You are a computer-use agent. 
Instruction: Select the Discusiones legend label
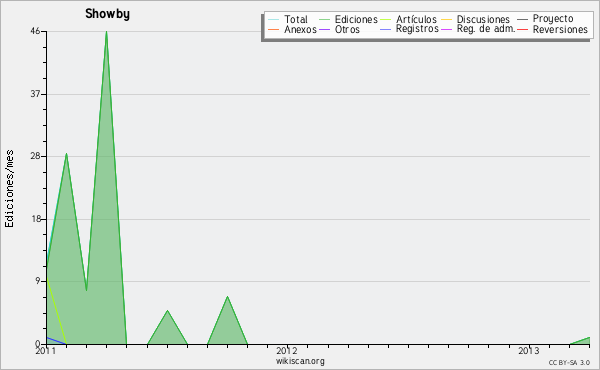click(483, 20)
